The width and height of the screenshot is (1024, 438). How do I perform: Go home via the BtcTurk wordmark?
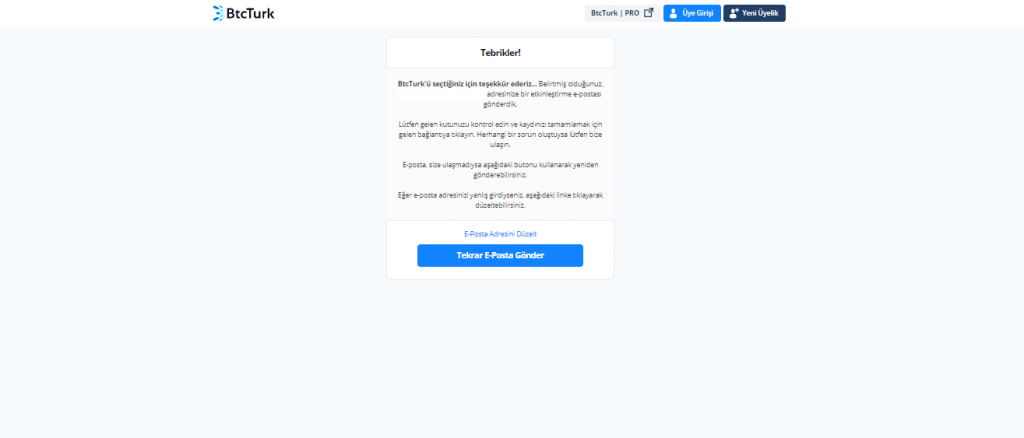tap(250, 13)
